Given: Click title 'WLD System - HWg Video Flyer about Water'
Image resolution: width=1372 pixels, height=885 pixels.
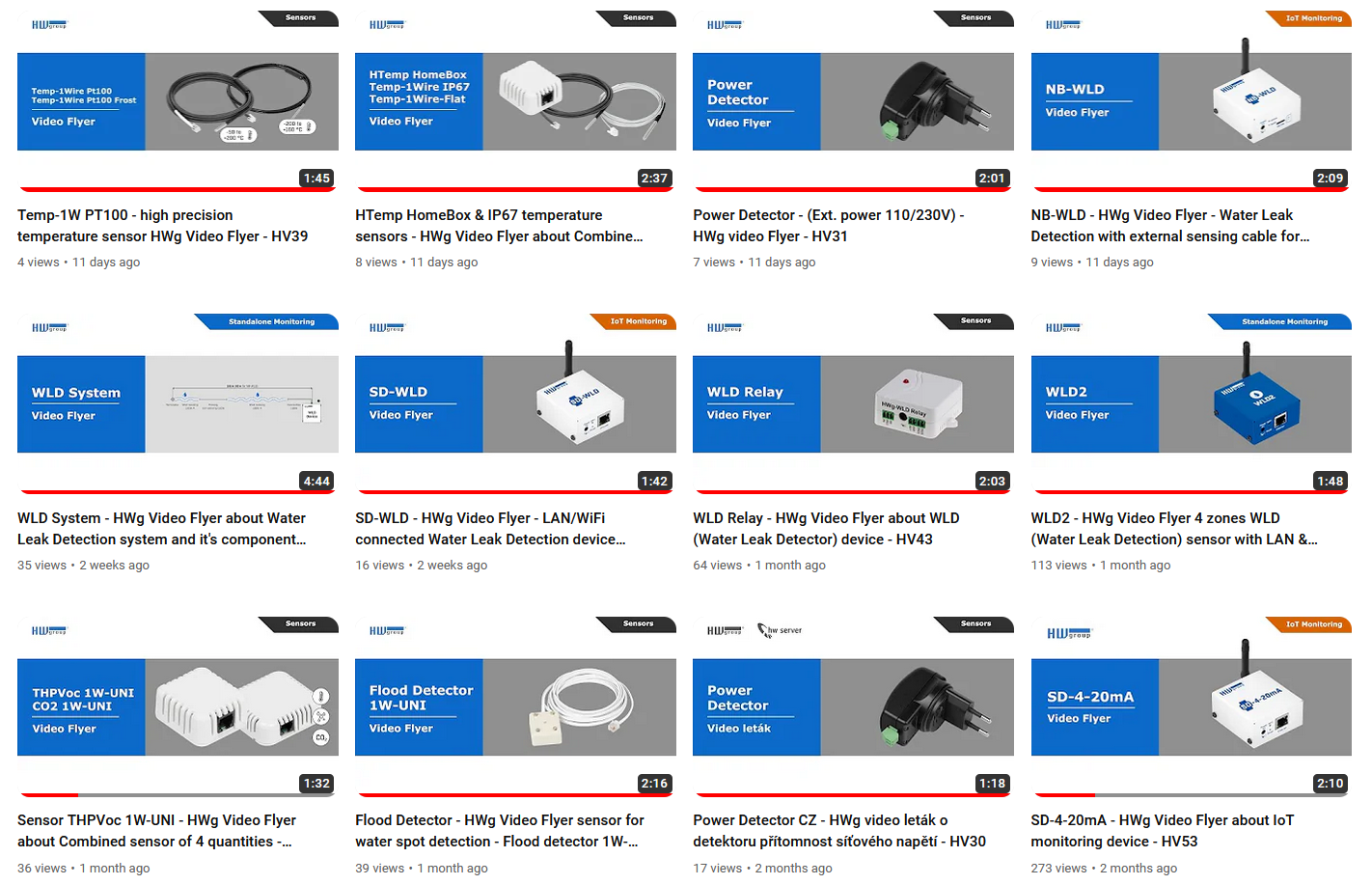Looking at the screenshot, I should tap(161, 529).
